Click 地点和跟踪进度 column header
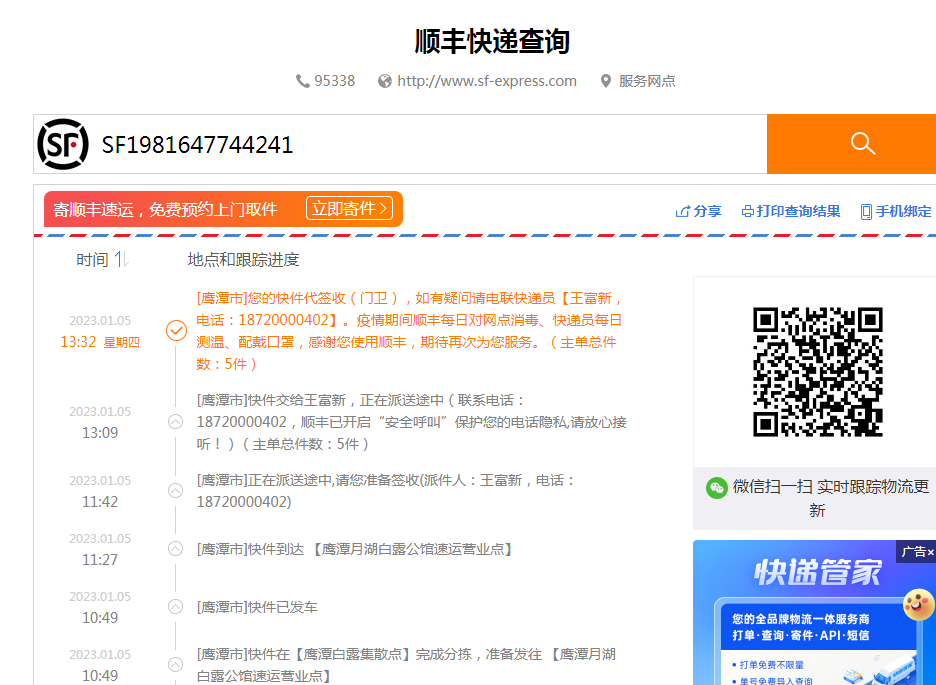The image size is (936, 685). pyautogui.click(x=244, y=260)
